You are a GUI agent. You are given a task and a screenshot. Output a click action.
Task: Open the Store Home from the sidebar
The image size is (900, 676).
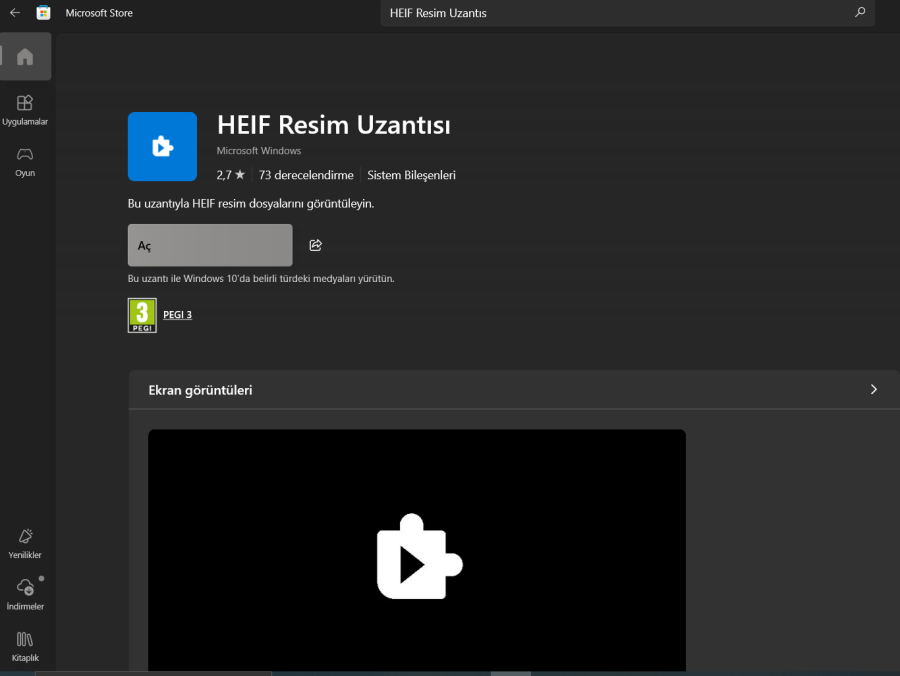coord(25,56)
